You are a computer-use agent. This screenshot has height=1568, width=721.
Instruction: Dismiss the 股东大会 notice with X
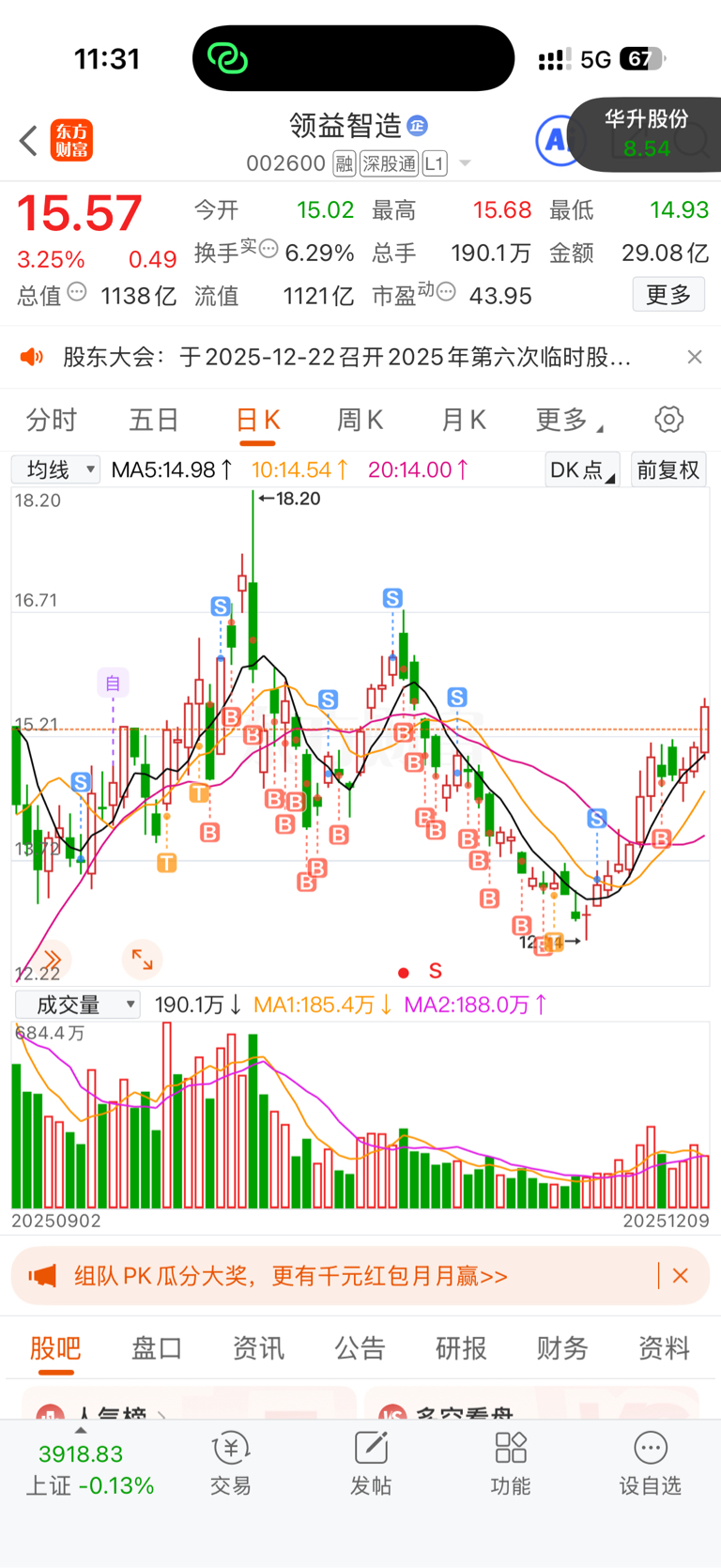tap(695, 357)
